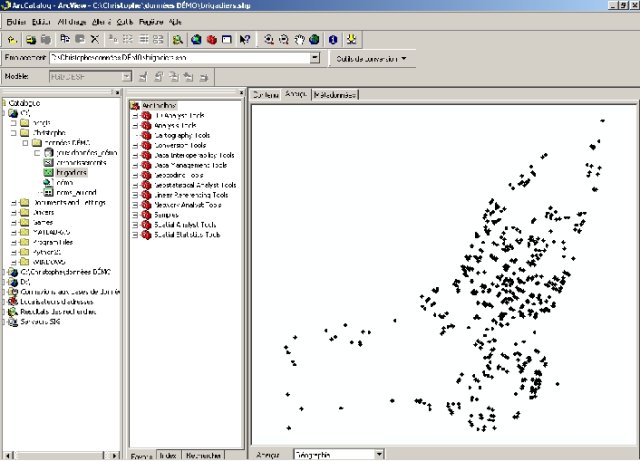Viewport: 640px width, 461px height.
Task: Select the brigadiers shapefile in the catalog tree
Action: coord(71,172)
